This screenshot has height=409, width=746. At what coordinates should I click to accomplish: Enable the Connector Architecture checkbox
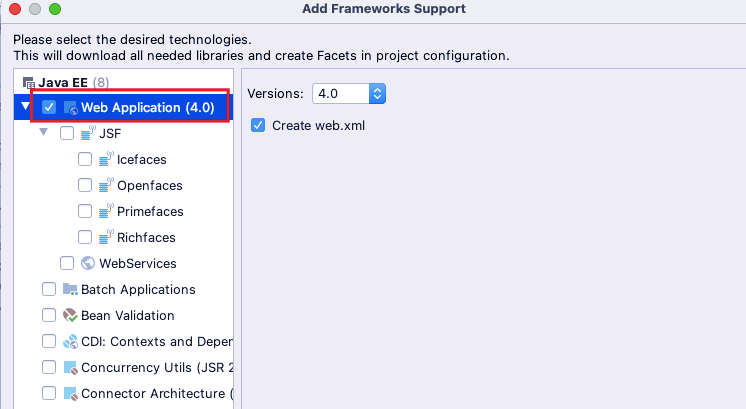pyautogui.click(x=49, y=393)
